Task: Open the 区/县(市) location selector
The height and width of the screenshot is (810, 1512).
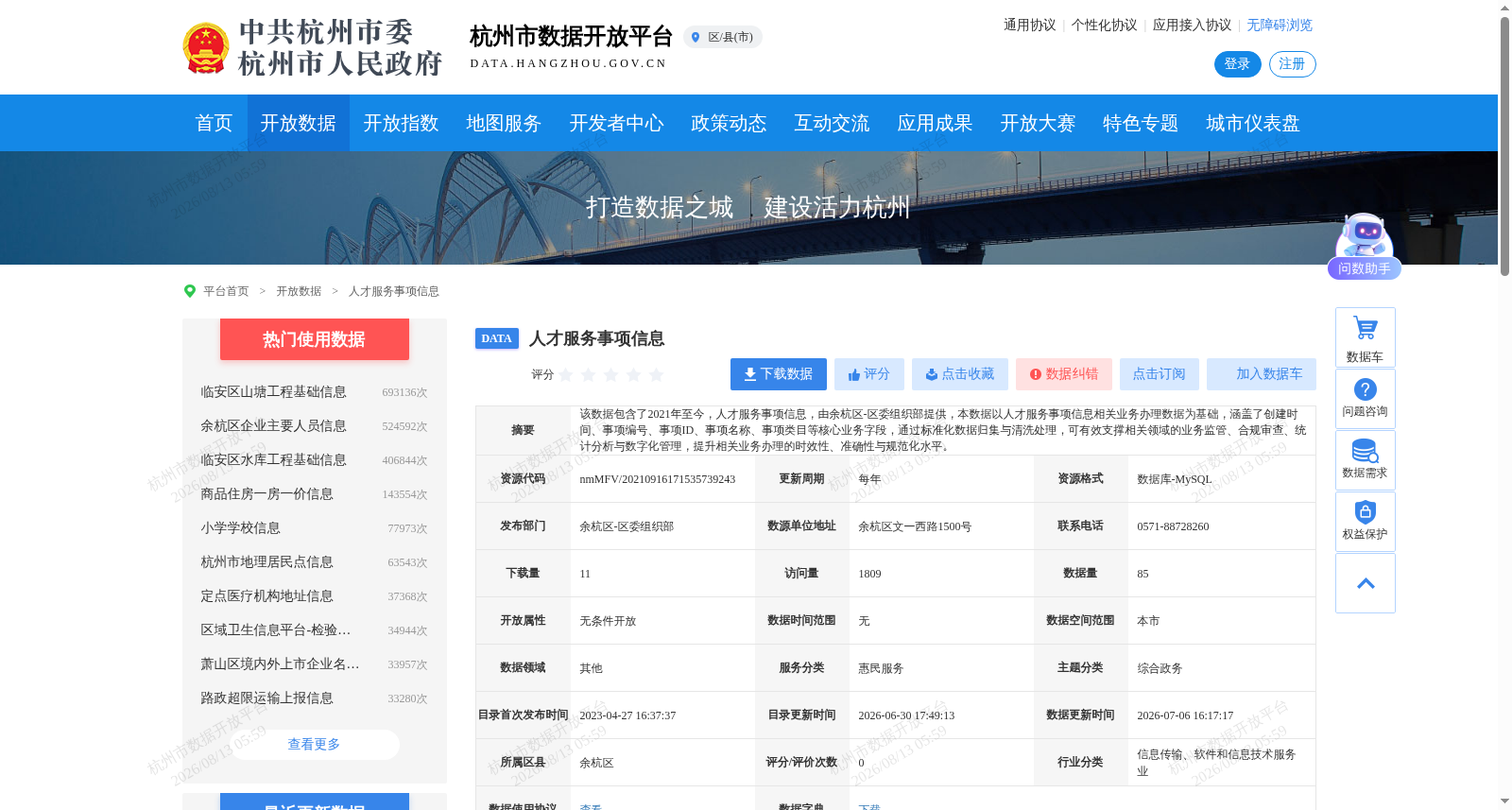Action: 723,37
